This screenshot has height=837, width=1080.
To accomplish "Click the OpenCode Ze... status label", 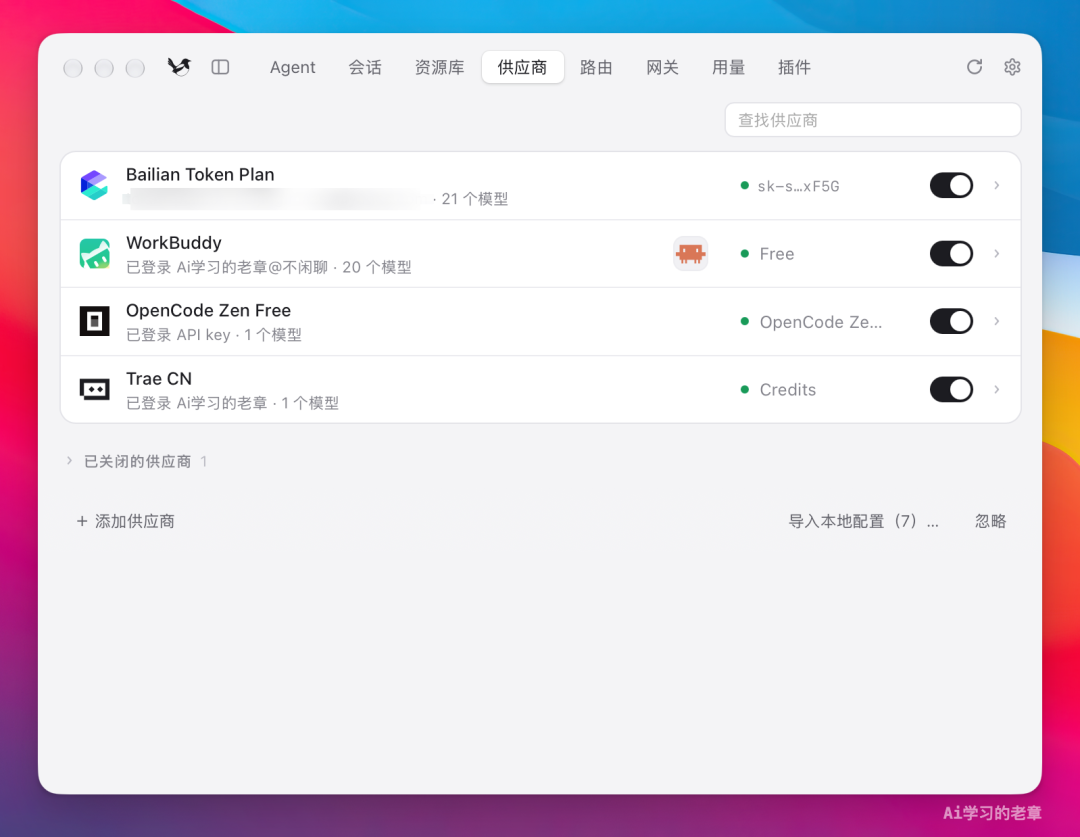I will coord(820,321).
